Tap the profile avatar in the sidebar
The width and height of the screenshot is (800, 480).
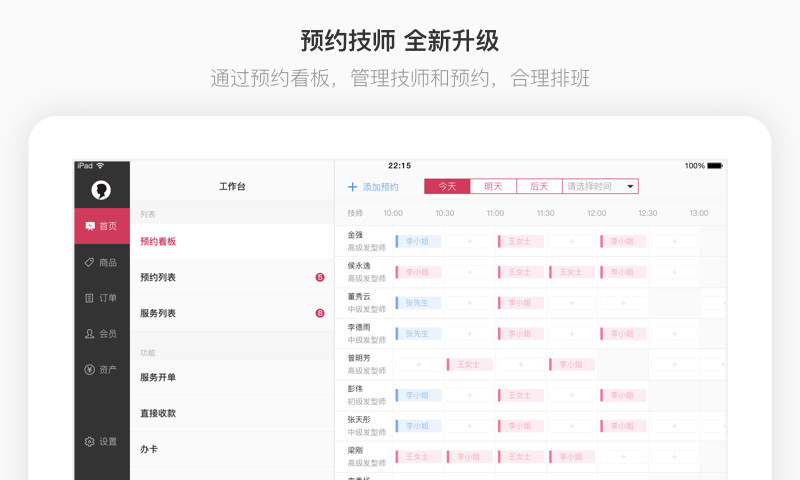(x=101, y=189)
